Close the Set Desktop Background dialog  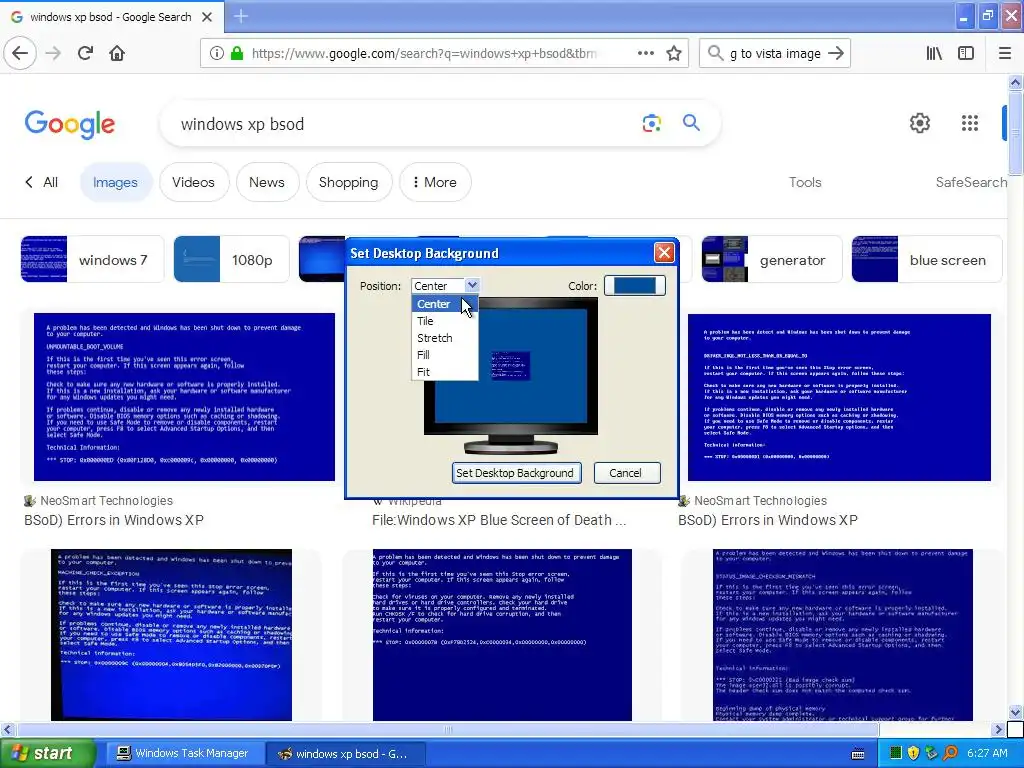pyautogui.click(x=664, y=253)
